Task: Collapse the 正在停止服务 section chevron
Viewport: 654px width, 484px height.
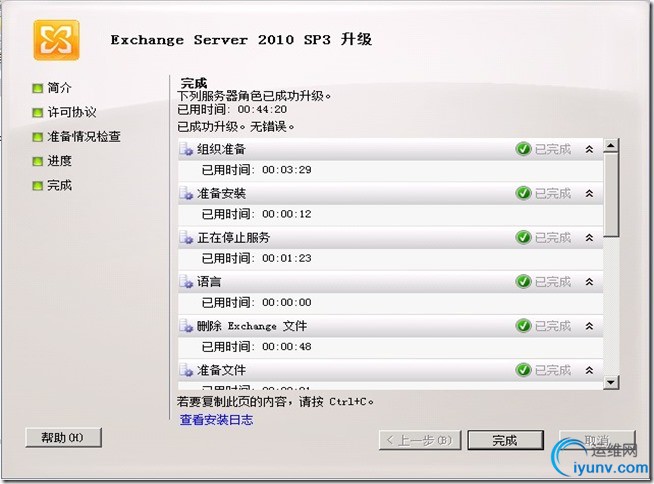Action: click(589, 237)
